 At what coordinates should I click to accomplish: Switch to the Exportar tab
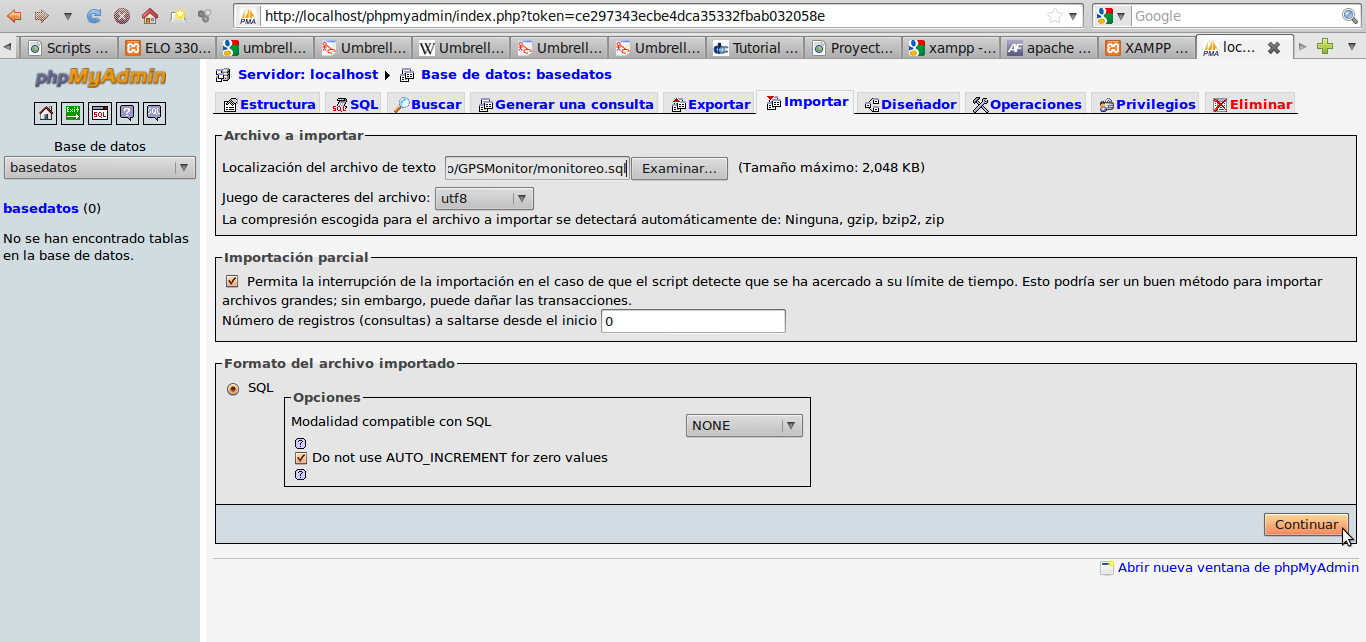point(708,104)
